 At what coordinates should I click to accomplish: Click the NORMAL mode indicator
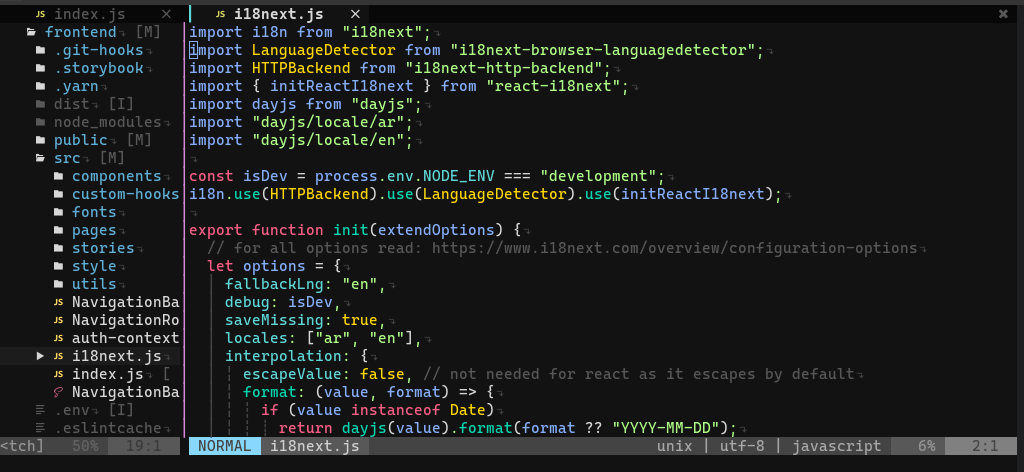(x=225, y=446)
